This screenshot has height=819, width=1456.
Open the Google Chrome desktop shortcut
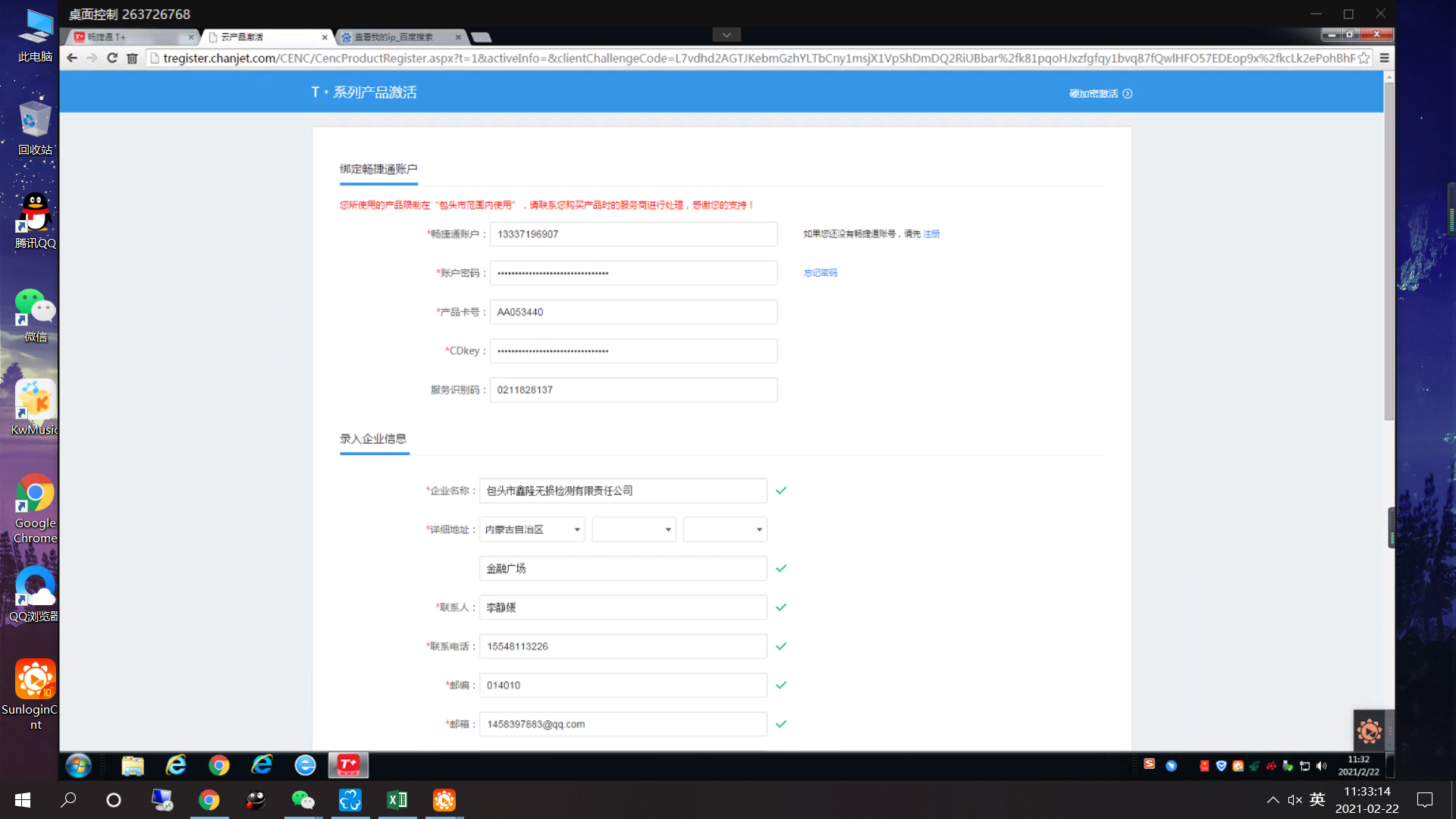[x=36, y=508]
